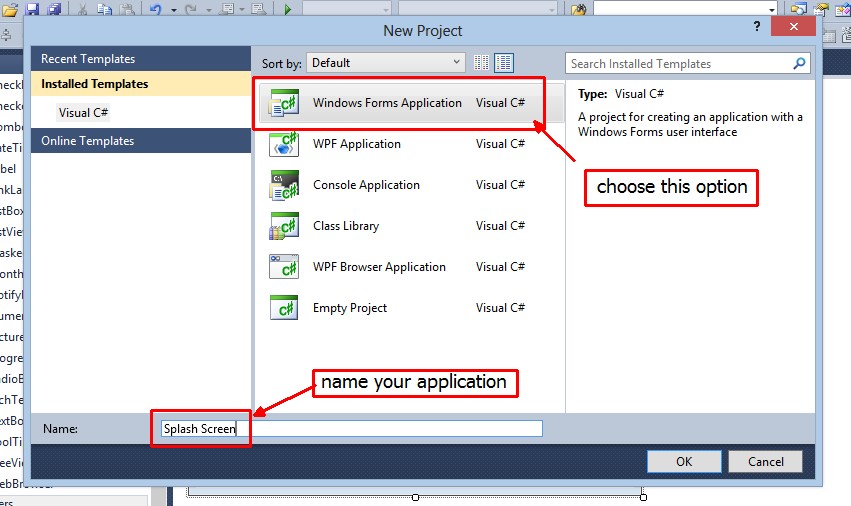The image size is (851, 506).
Task: Open Recent Templates section
Action: (141, 59)
